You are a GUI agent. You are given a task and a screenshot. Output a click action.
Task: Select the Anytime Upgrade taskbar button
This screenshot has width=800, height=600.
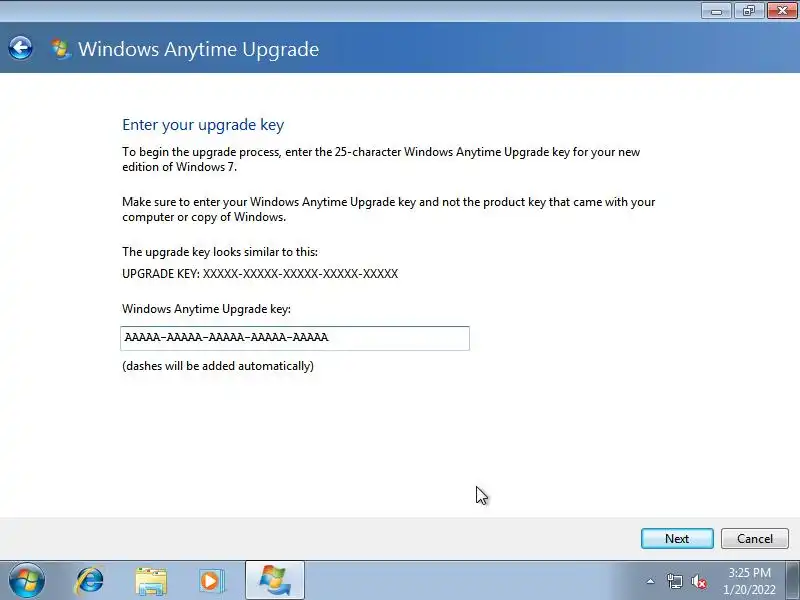pos(275,581)
